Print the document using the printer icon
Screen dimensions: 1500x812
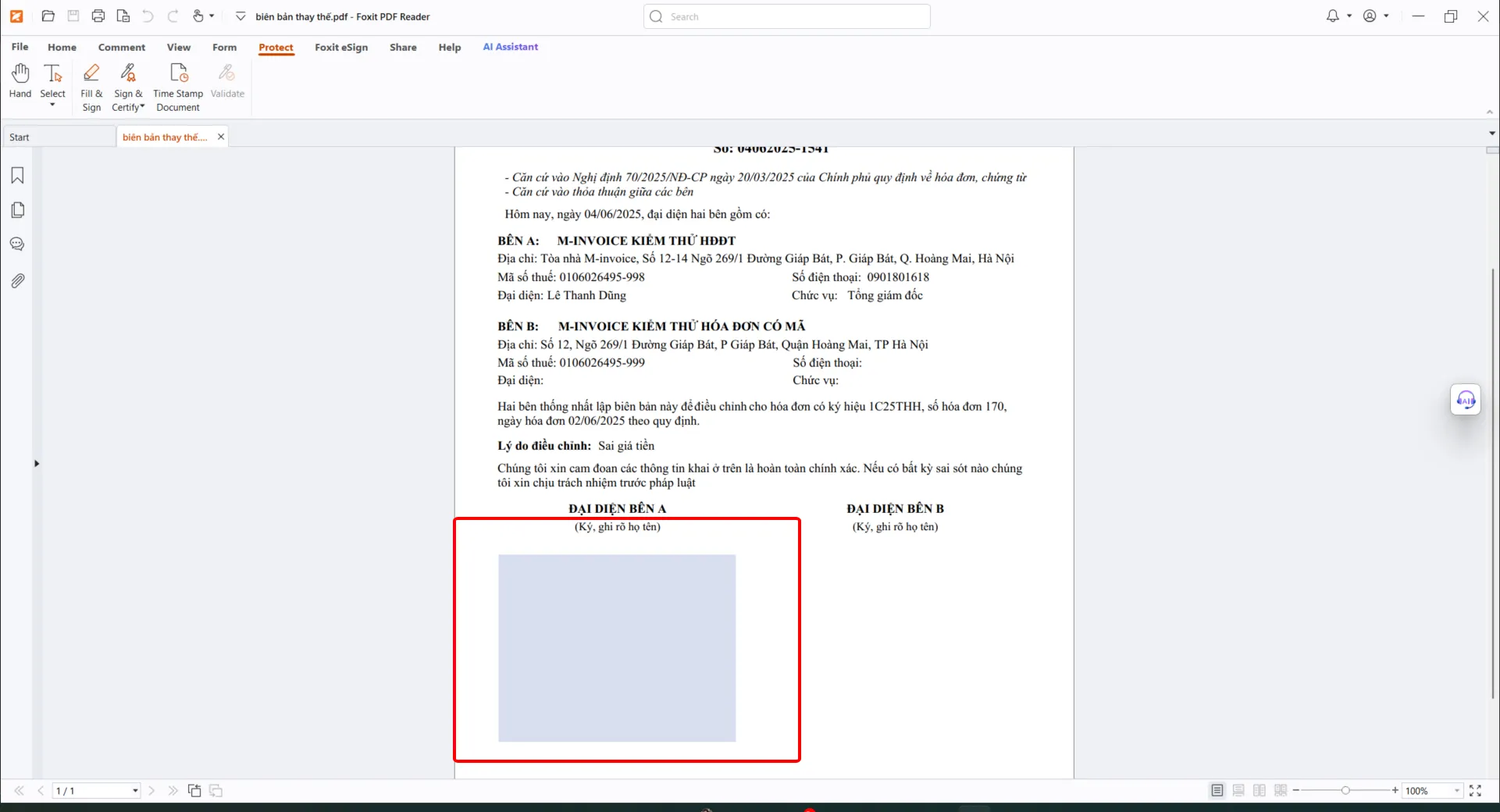(x=98, y=16)
